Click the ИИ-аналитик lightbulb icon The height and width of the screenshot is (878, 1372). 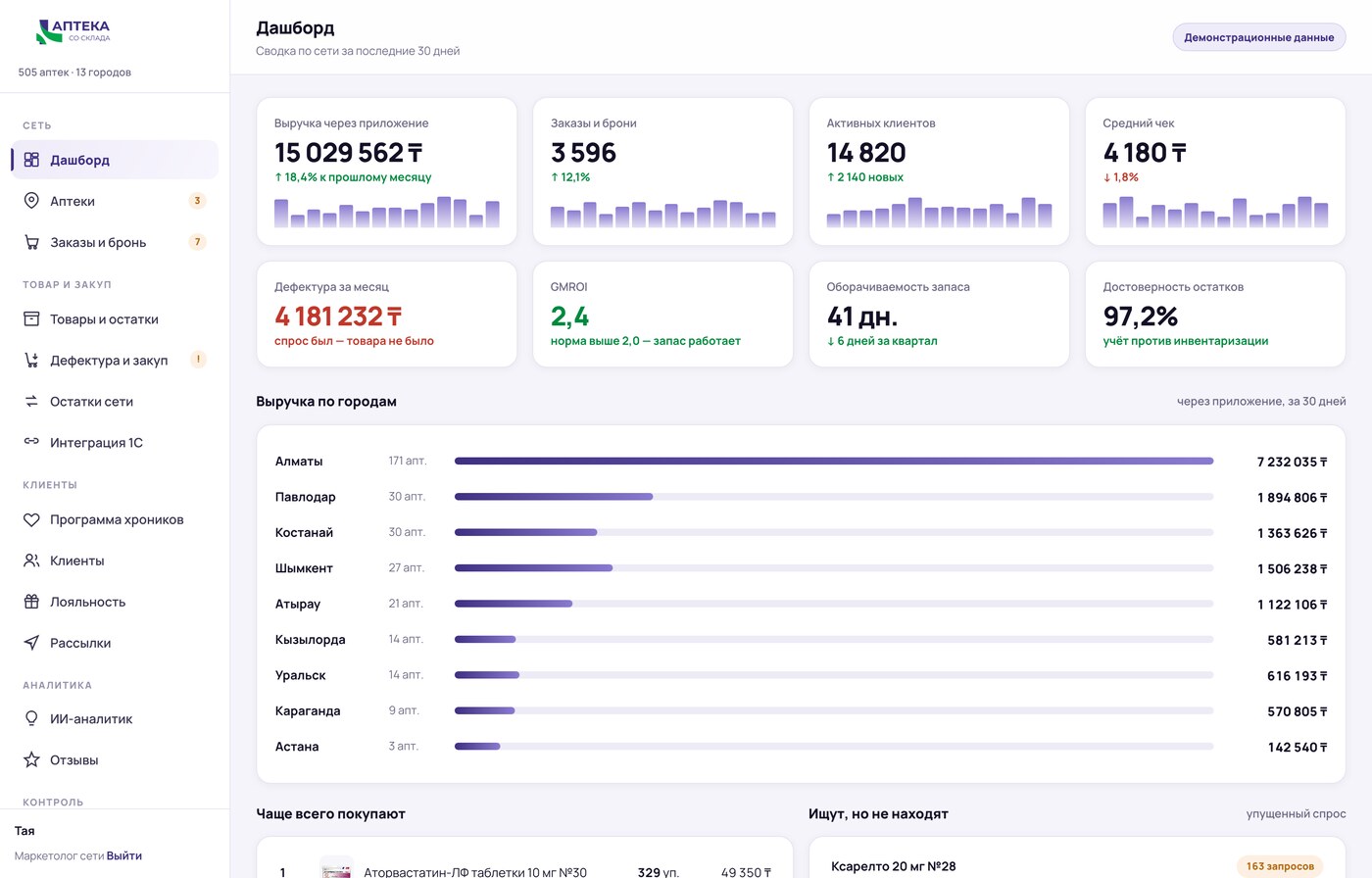coord(31,718)
